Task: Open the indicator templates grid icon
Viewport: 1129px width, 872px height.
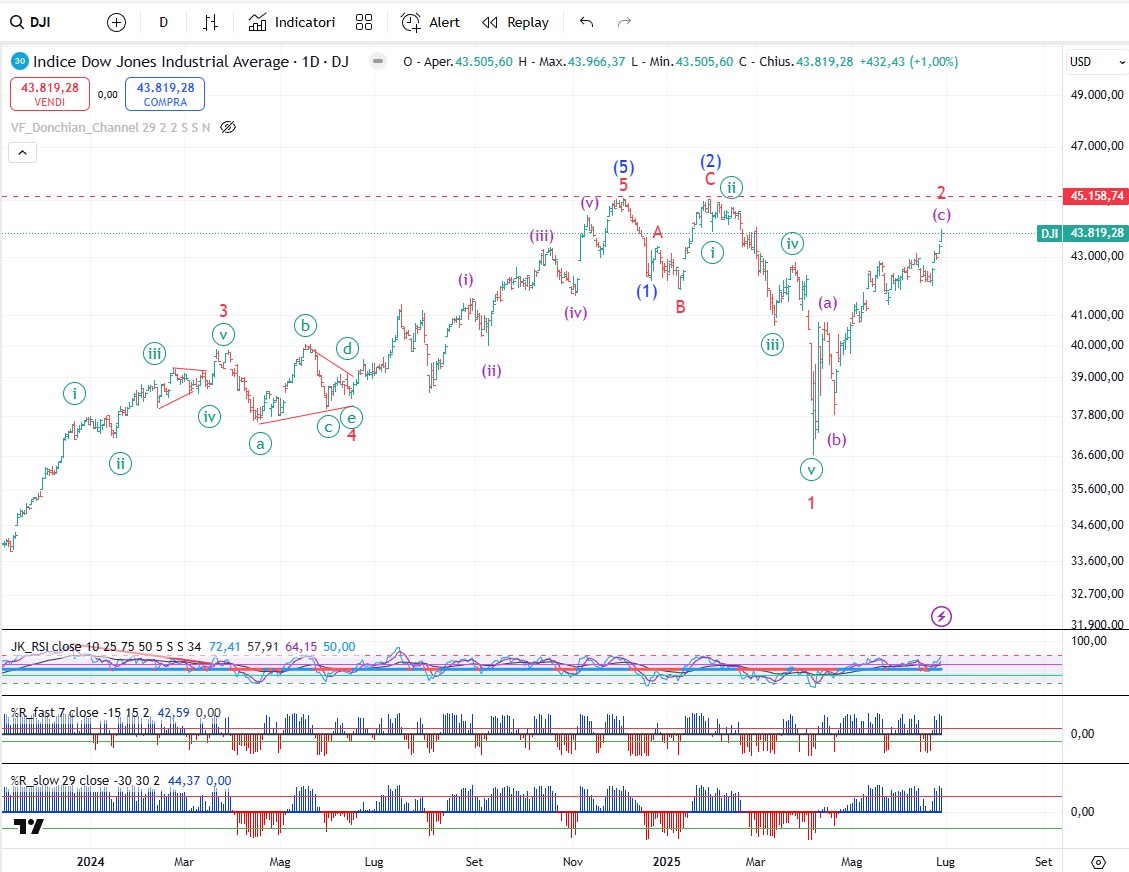Action: 364,22
